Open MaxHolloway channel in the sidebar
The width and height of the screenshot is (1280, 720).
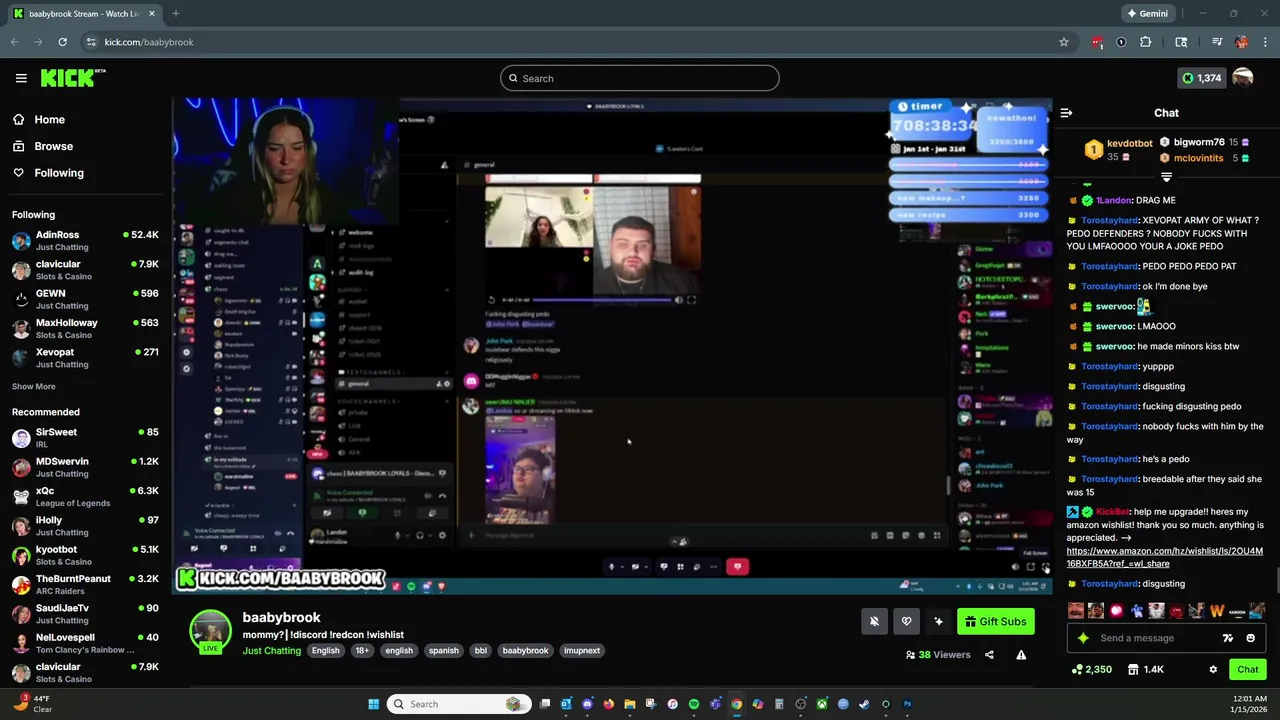click(x=85, y=329)
